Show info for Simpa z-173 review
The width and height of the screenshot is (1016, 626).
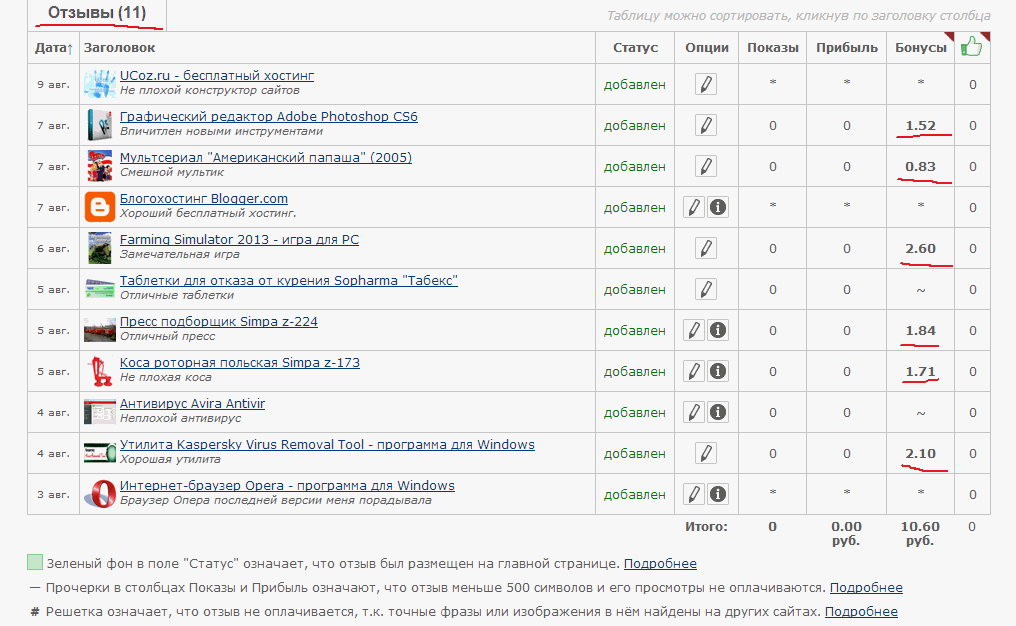718,371
